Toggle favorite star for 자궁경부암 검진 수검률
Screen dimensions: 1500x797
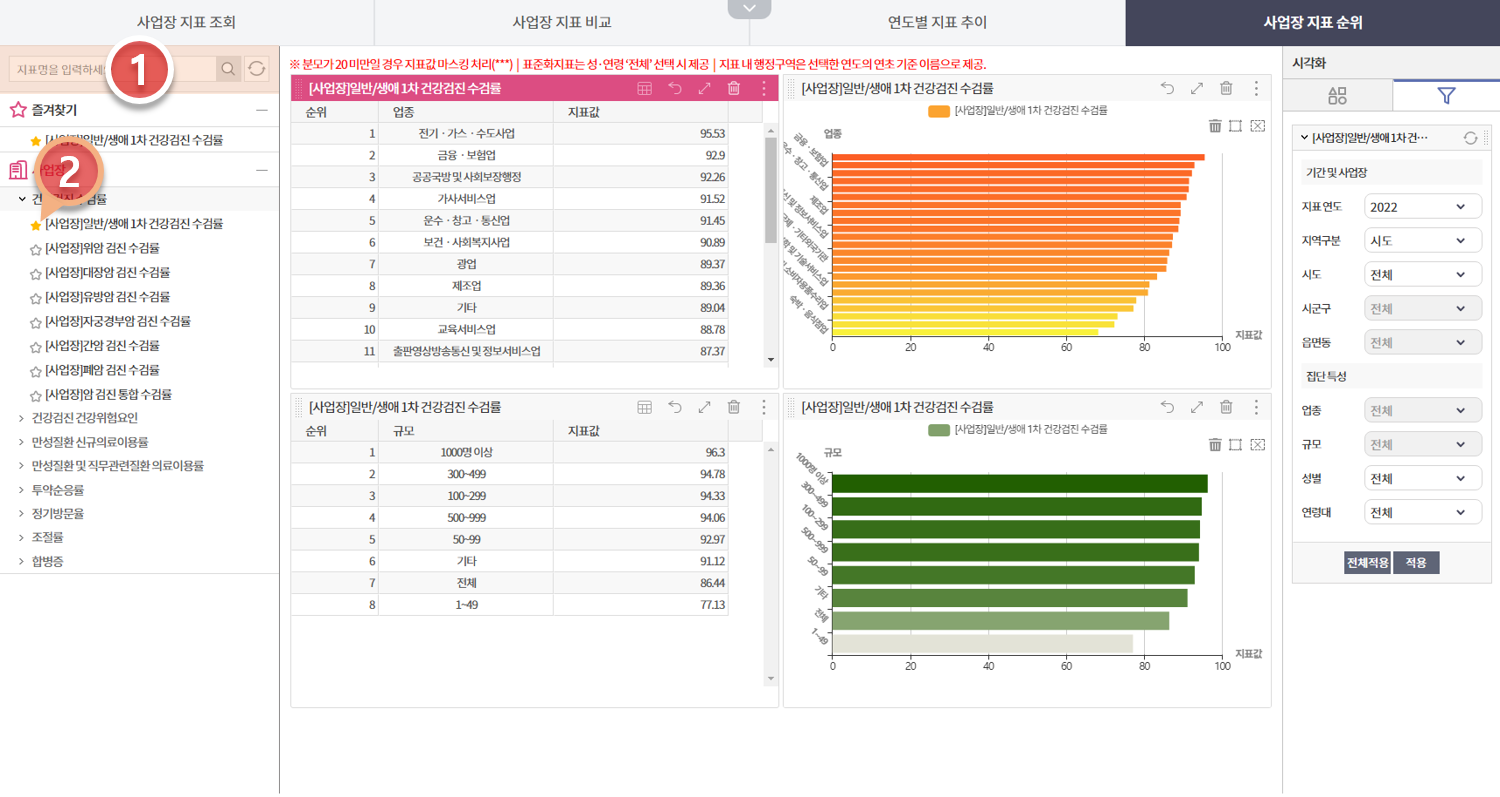[36, 322]
